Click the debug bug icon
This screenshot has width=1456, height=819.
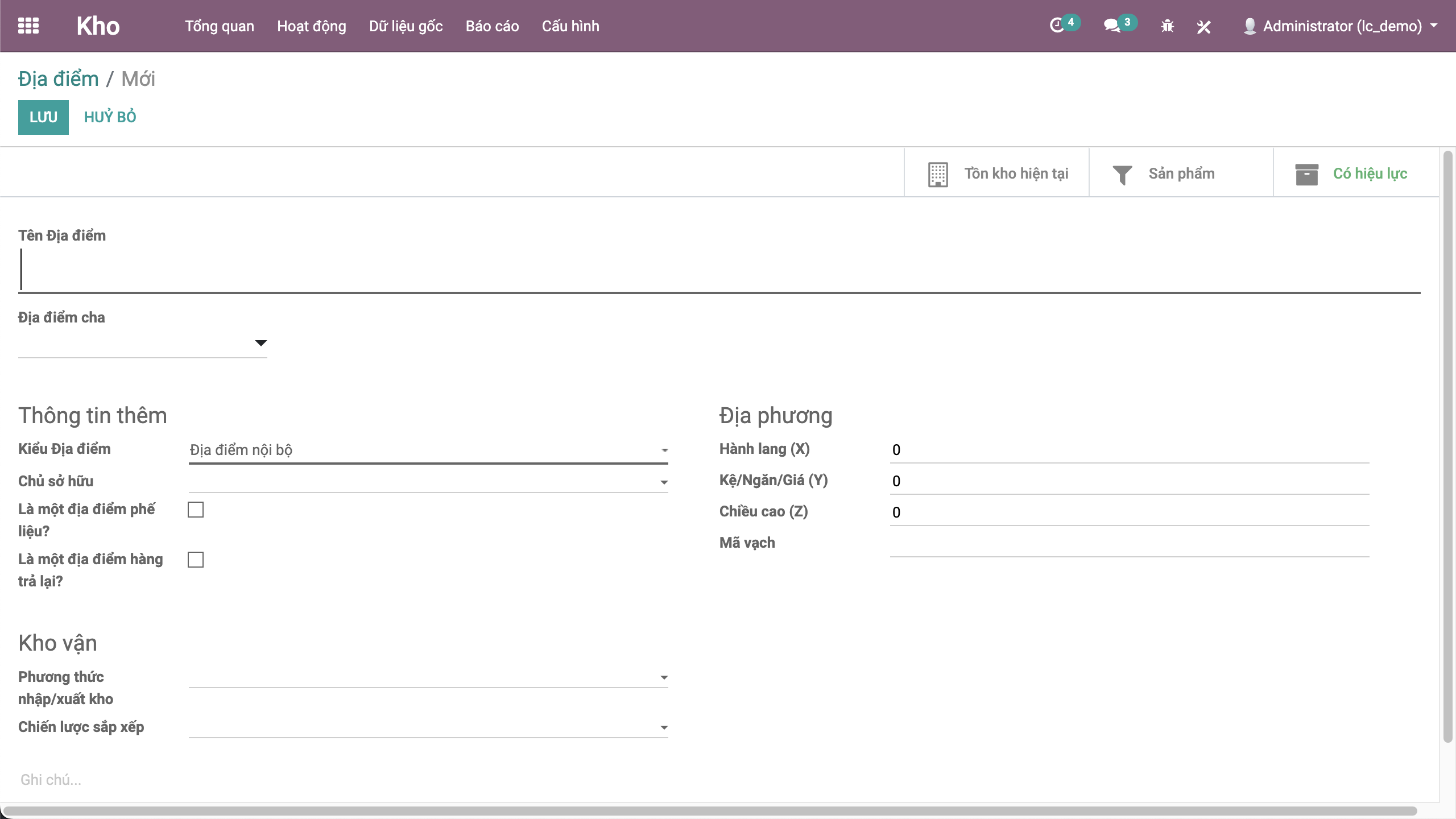point(1167,26)
